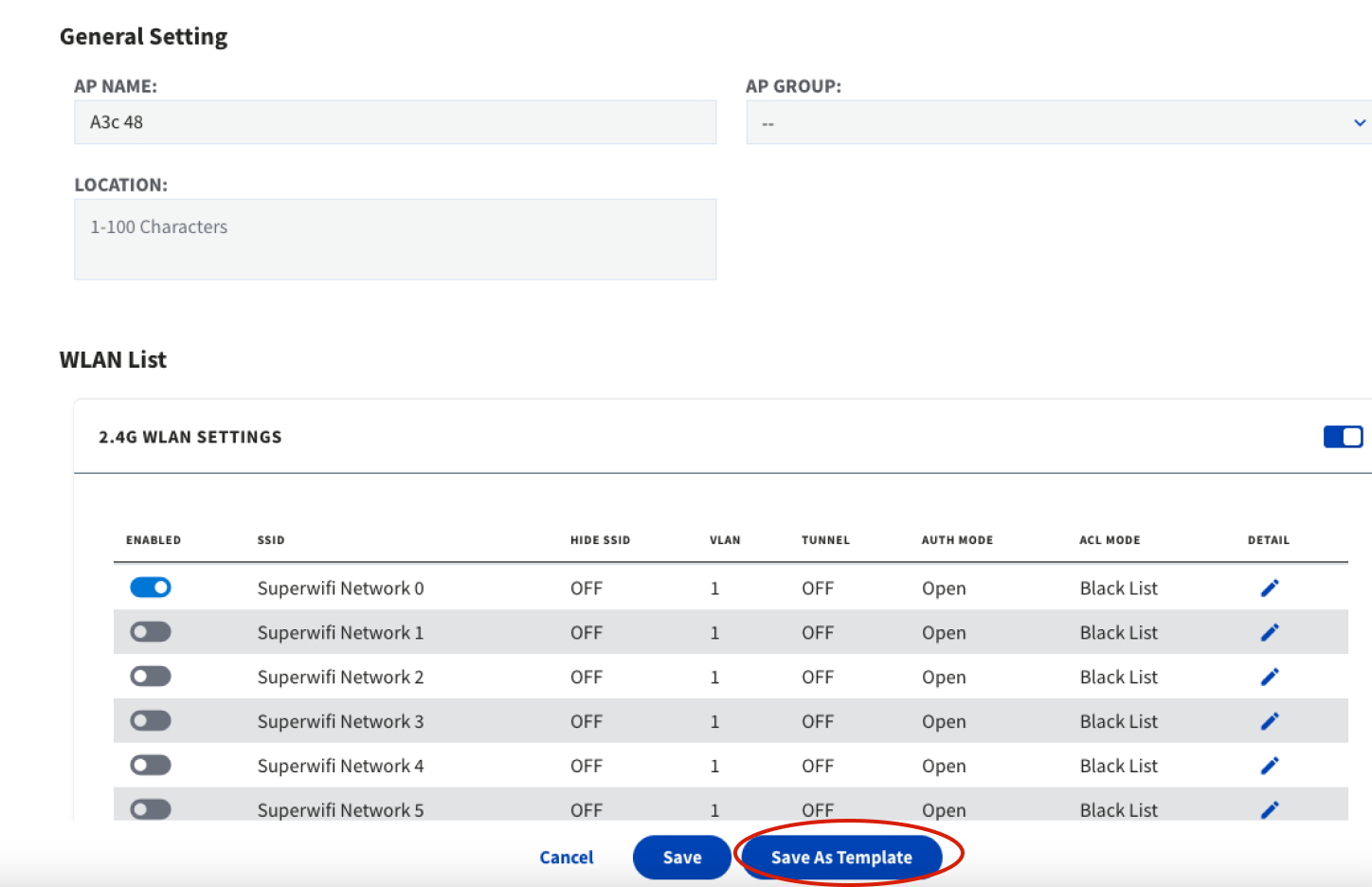Open the AP Group dropdown
The width and height of the screenshot is (1372, 887).
tap(1059, 122)
